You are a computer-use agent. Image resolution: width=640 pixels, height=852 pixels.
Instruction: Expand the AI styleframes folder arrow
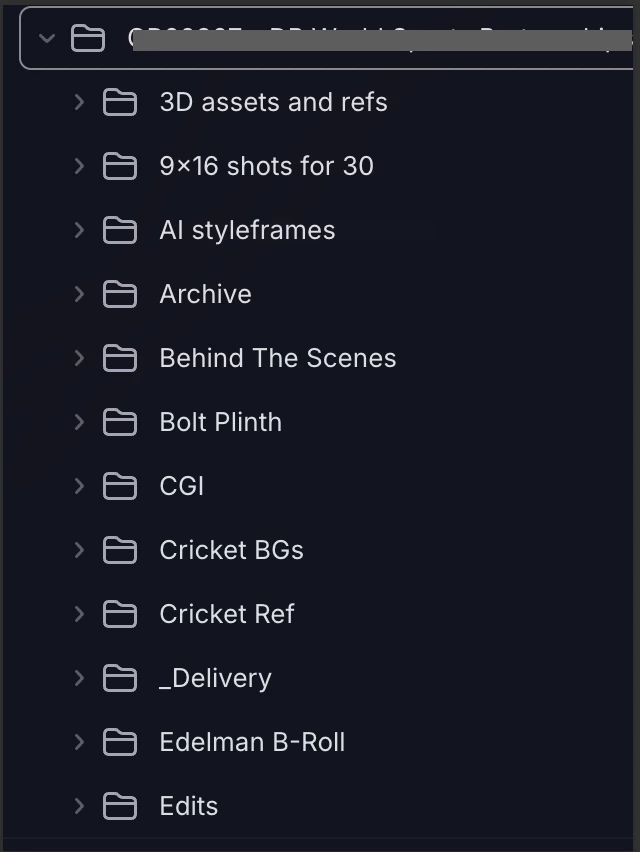(79, 230)
